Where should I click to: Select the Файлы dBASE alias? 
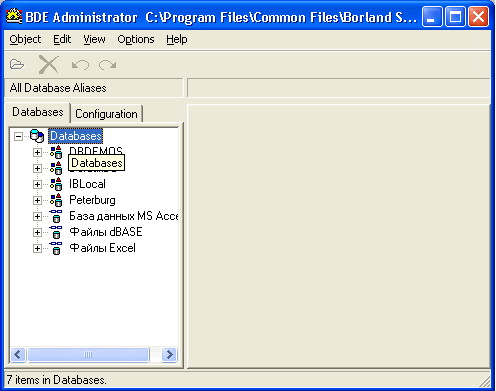pos(106,232)
